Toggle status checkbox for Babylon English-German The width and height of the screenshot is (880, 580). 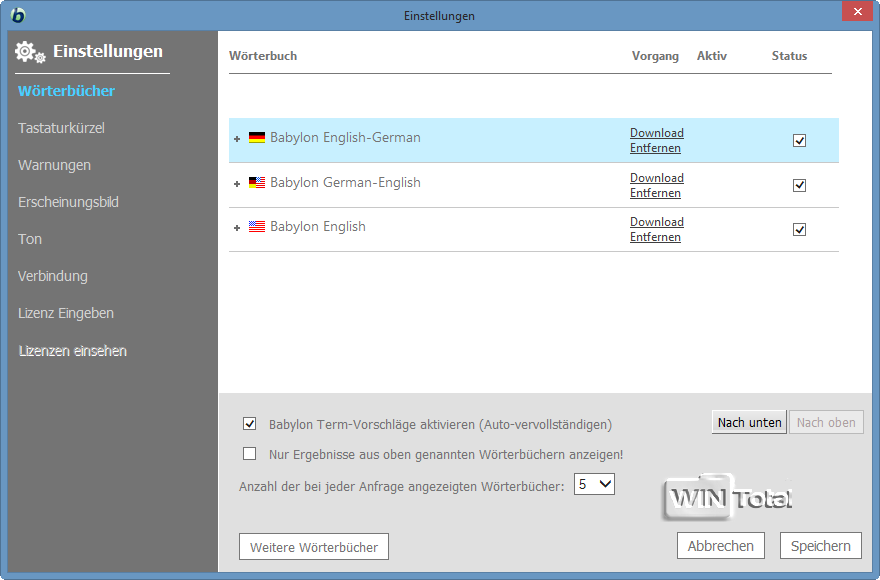(x=799, y=141)
